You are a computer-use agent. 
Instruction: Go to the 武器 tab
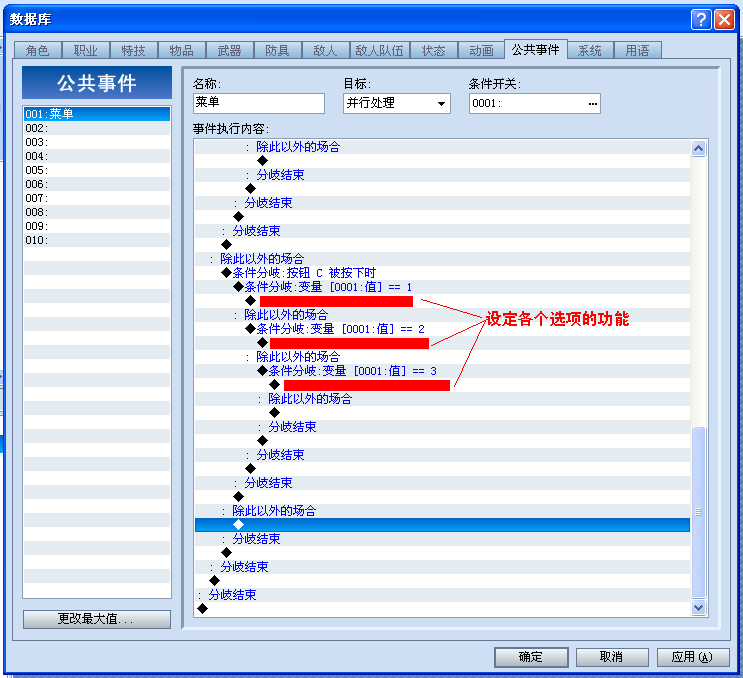click(229, 50)
